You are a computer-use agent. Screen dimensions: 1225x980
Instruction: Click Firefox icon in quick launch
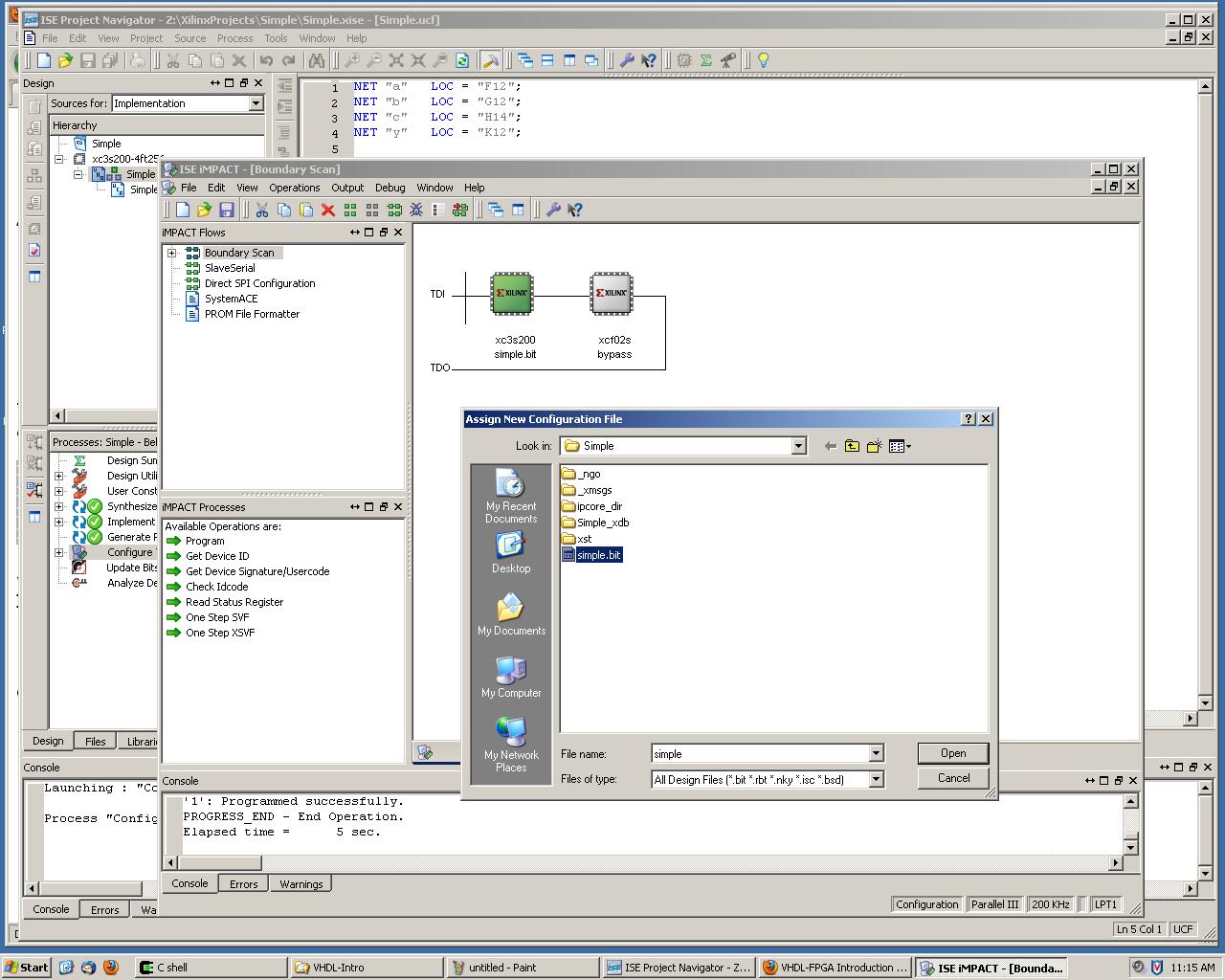point(110,968)
